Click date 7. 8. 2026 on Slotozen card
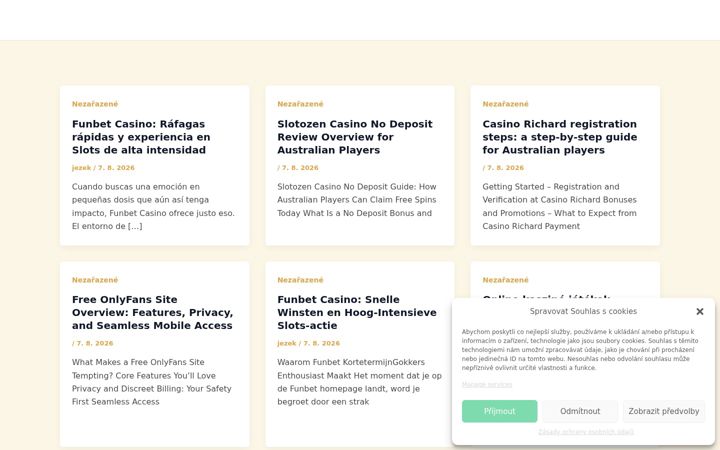This screenshot has height=450, width=720. click(x=300, y=168)
